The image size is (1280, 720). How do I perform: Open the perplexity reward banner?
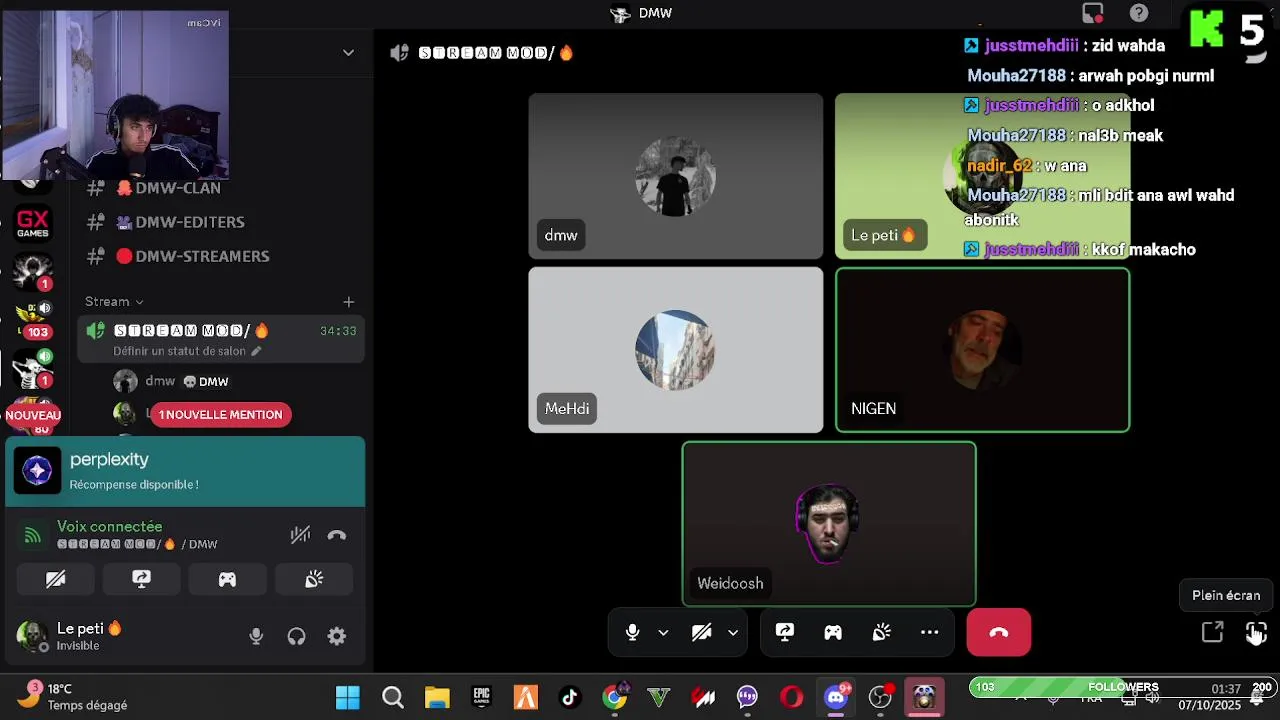185,472
